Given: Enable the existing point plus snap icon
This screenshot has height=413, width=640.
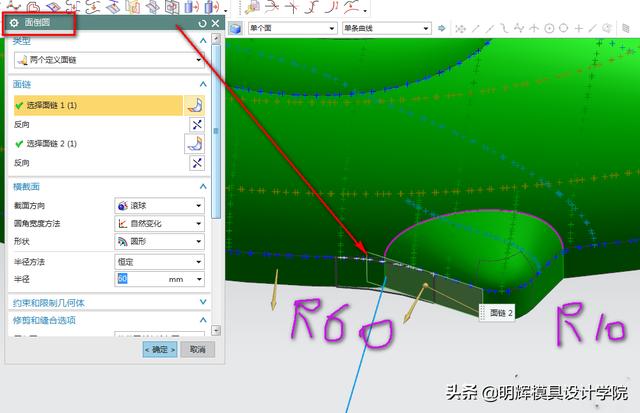Looking at the screenshot, I should pyautogui.click(x=578, y=29).
